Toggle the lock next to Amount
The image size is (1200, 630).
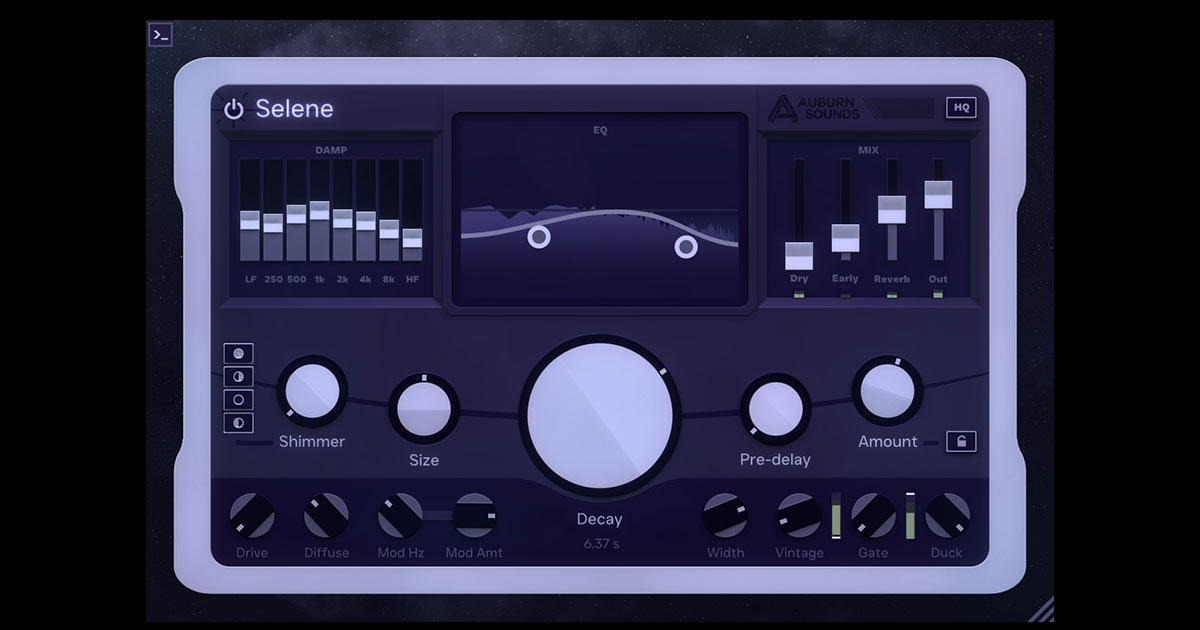point(961,441)
